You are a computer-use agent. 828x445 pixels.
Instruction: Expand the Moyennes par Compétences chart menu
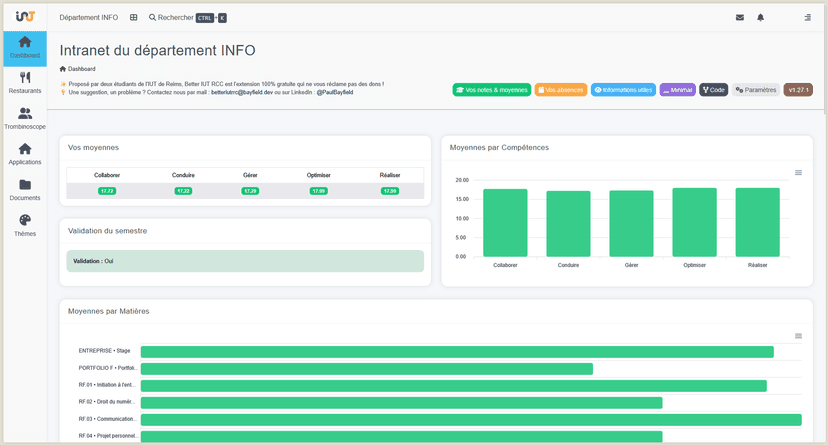[798, 173]
